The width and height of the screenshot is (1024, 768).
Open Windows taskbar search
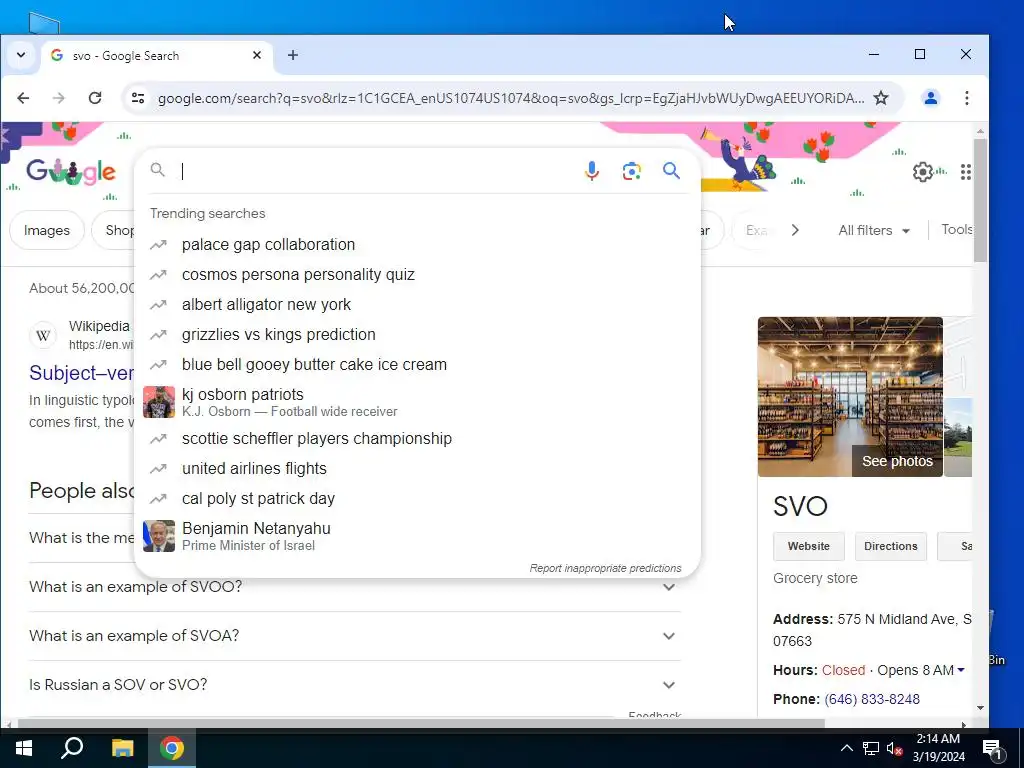pyautogui.click(x=72, y=748)
